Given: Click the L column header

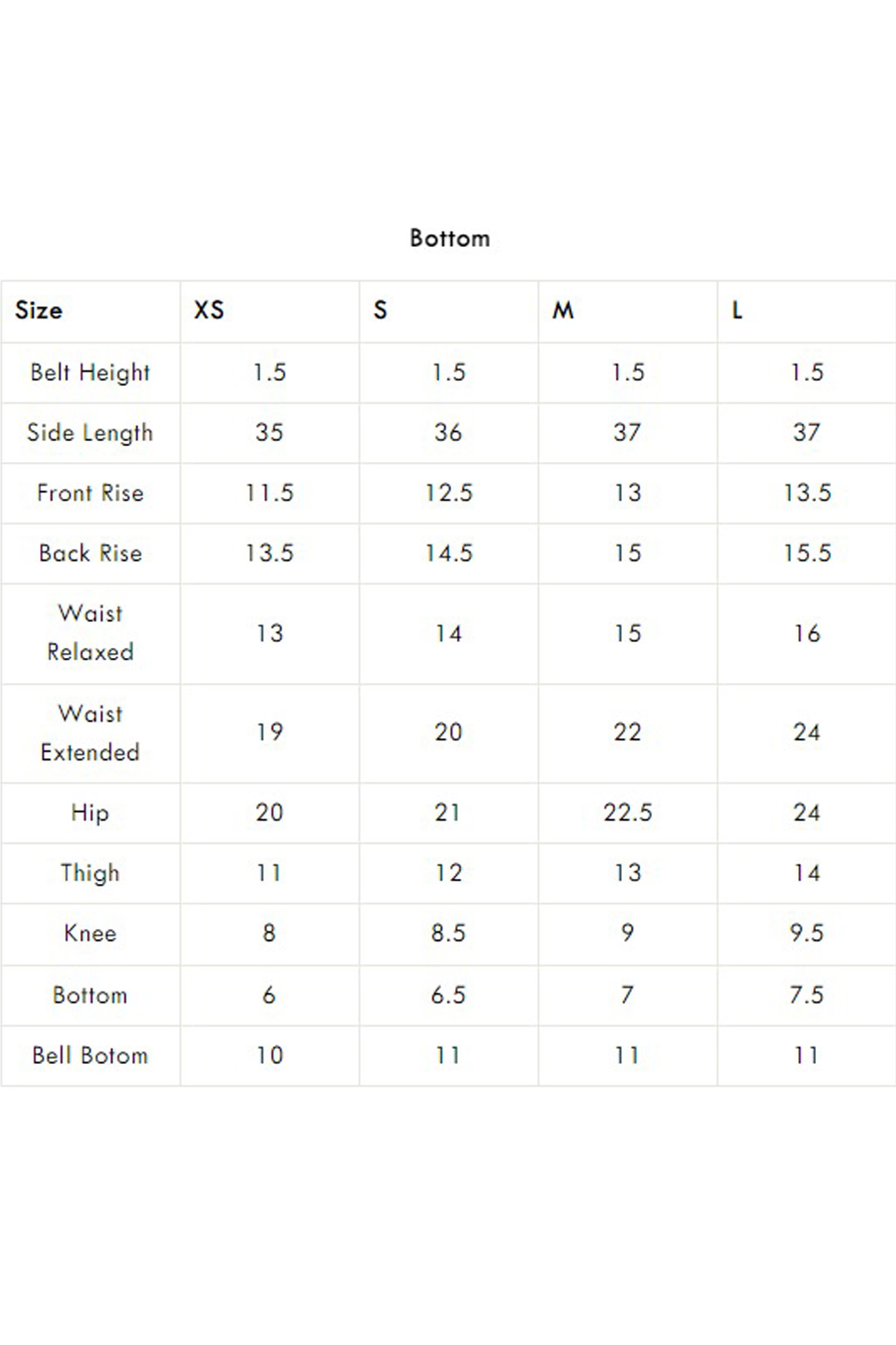Looking at the screenshot, I should coord(737,310).
